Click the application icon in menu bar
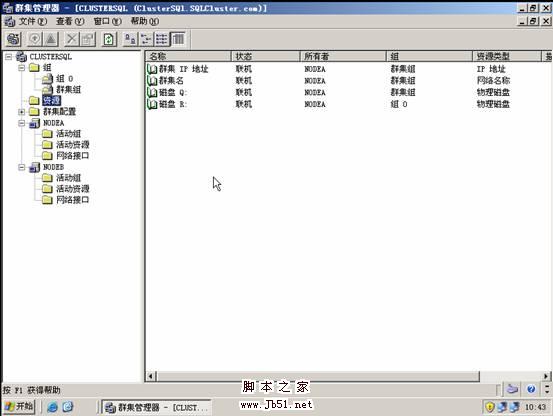The image size is (553, 416). pyautogui.click(x=10, y=22)
